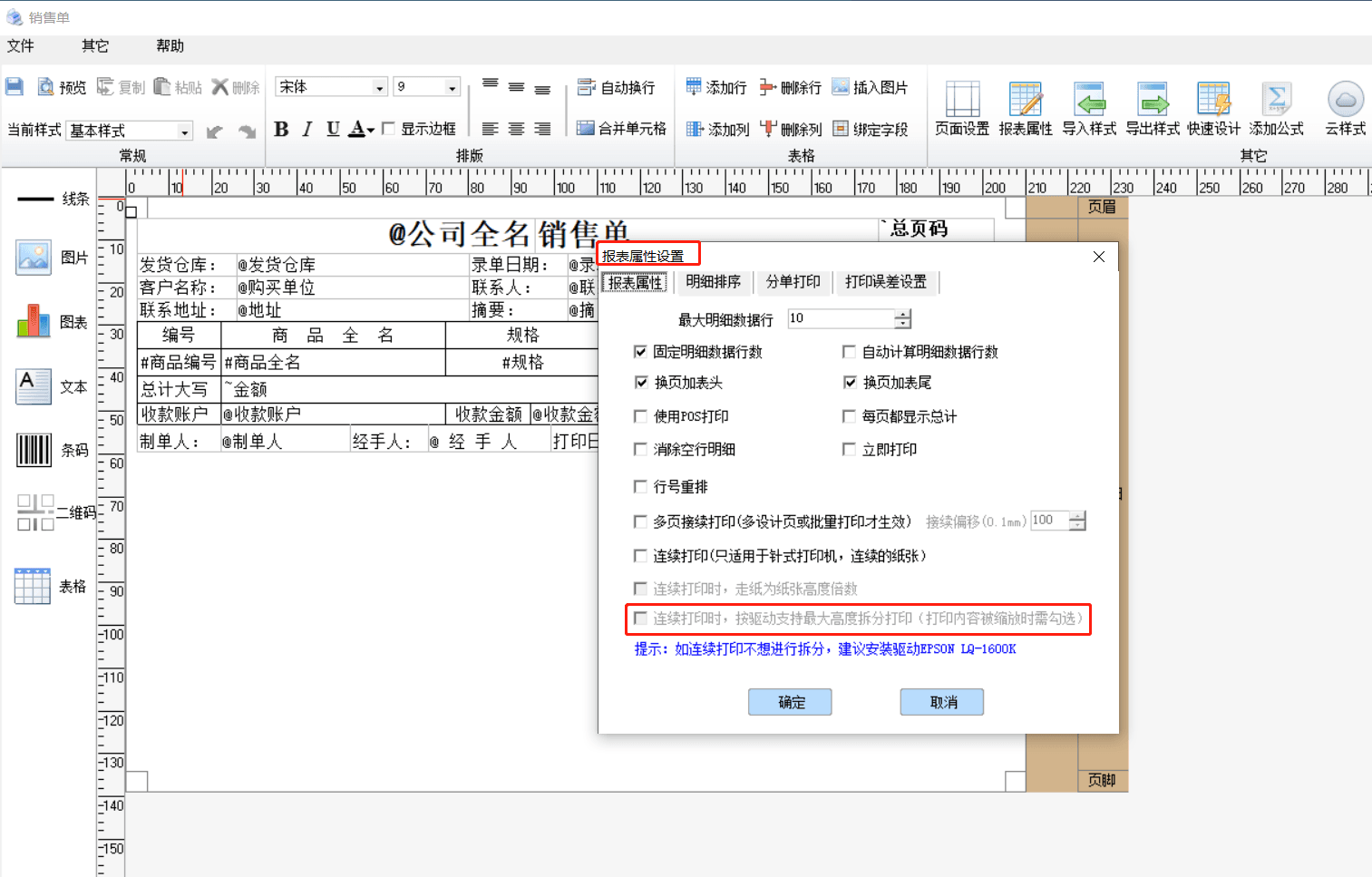Adjust 接续偏移 stepper arrows
The width and height of the screenshot is (1372, 877).
[1077, 521]
